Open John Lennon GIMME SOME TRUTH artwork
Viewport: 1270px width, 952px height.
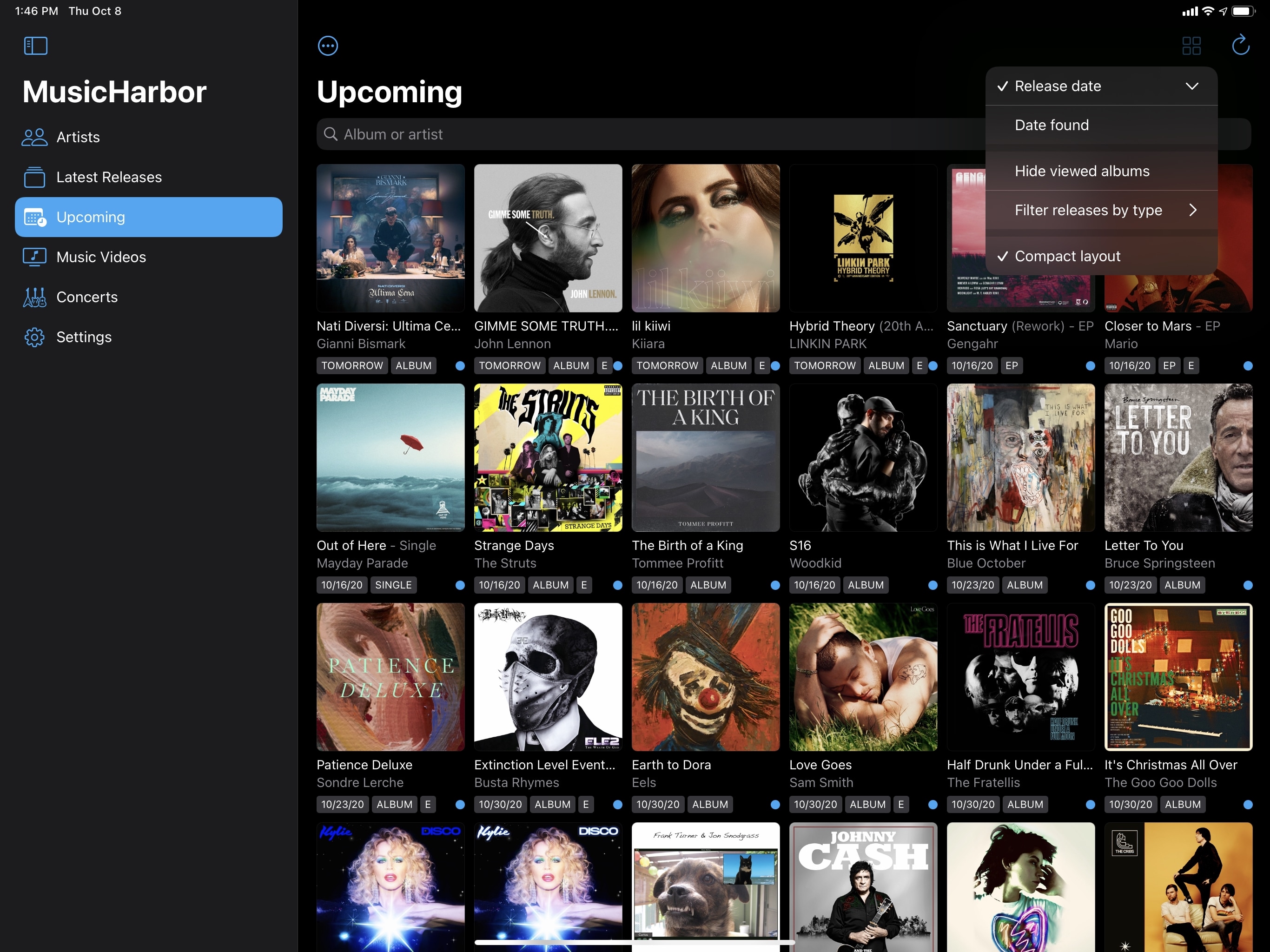click(548, 238)
